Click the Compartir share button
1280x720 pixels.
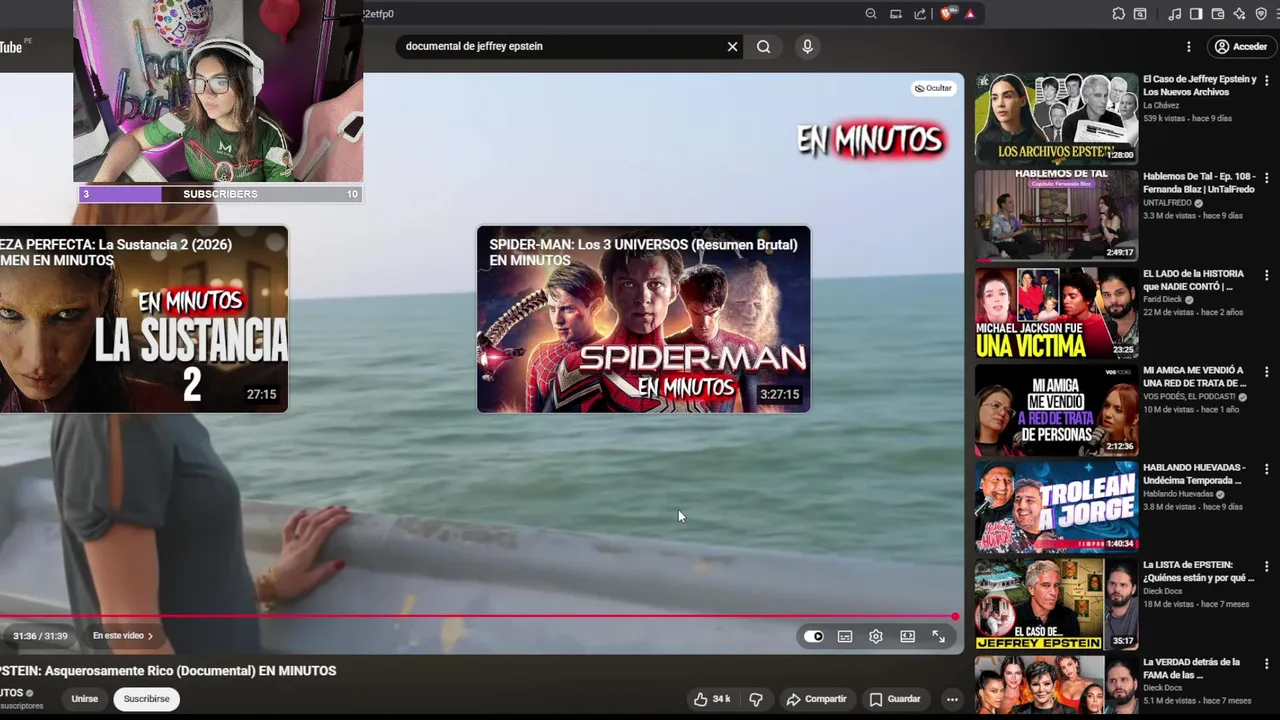[816, 699]
